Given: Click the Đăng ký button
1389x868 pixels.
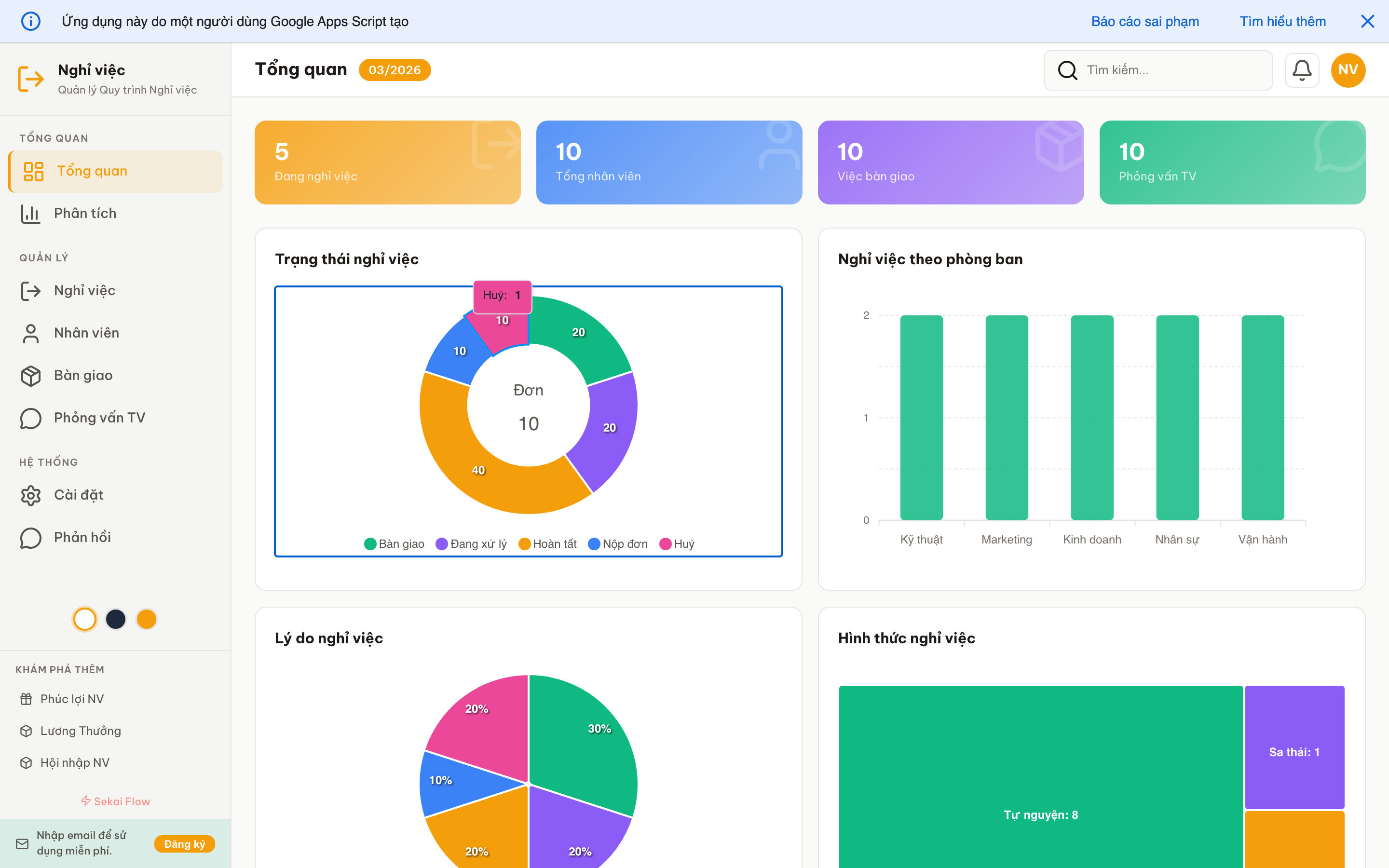Looking at the screenshot, I should click(x=184, y=844).
